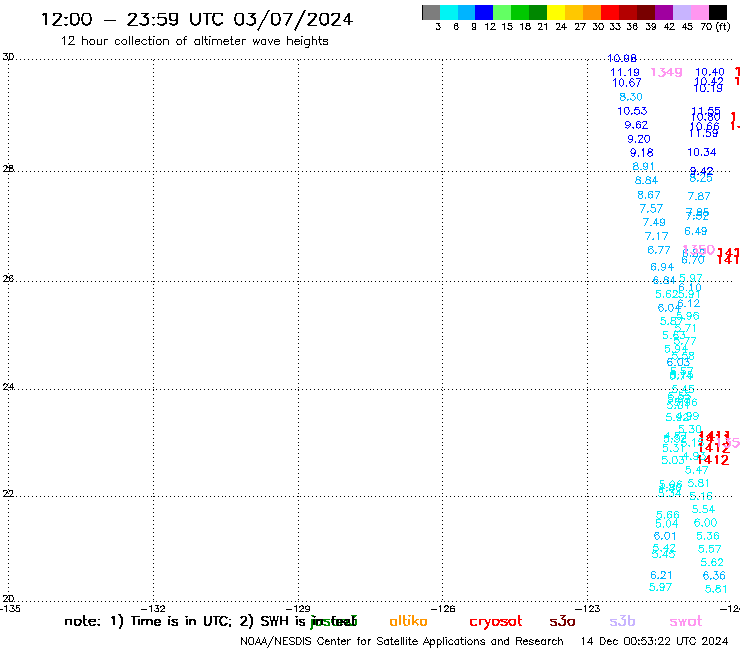Viewport: 740px width, 650px height.
Task: Click the wave height value 9.62
Action: point(636,125)
